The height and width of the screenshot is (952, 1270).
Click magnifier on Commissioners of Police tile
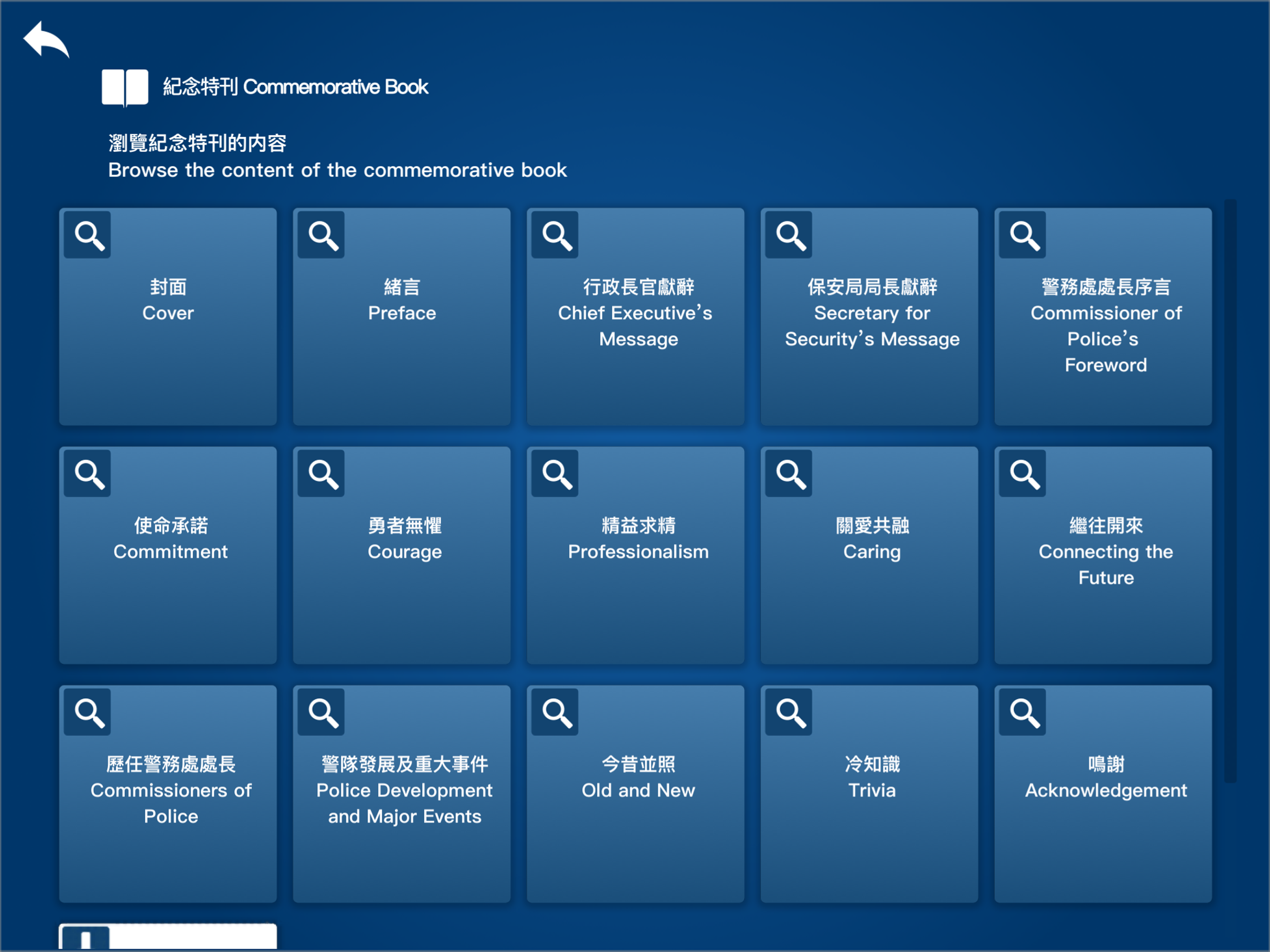point(87,712)
